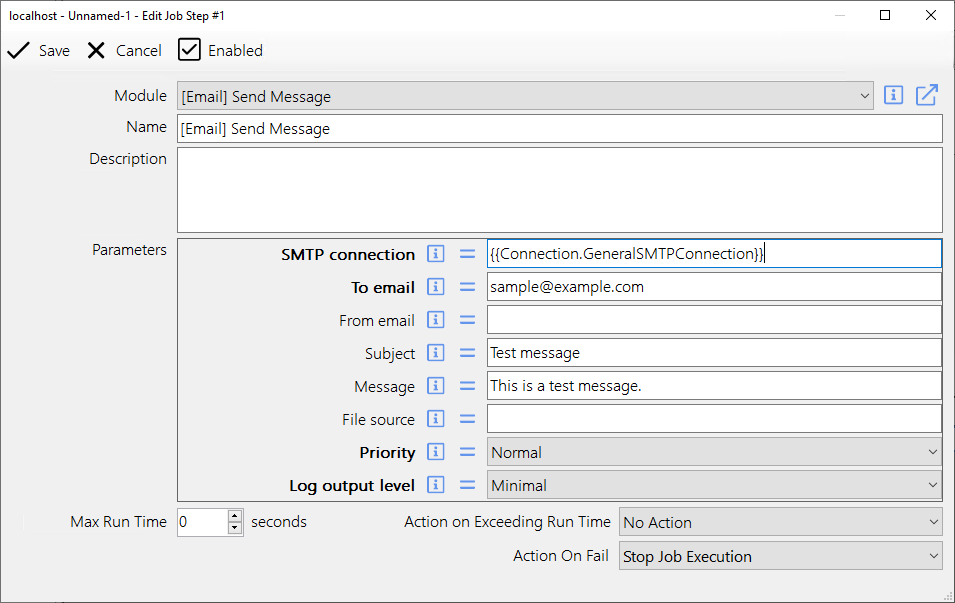Click the equals icon for From email

point(467,319)
